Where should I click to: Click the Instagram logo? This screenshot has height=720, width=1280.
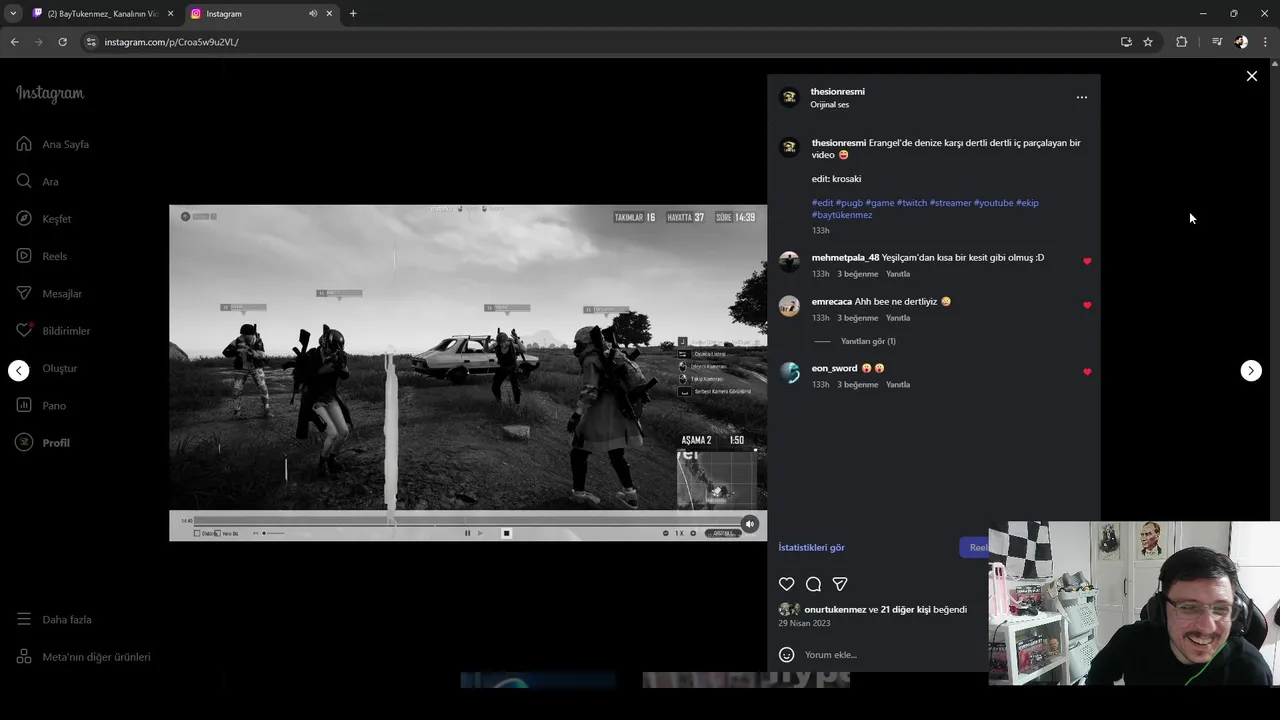pos(50,93)
